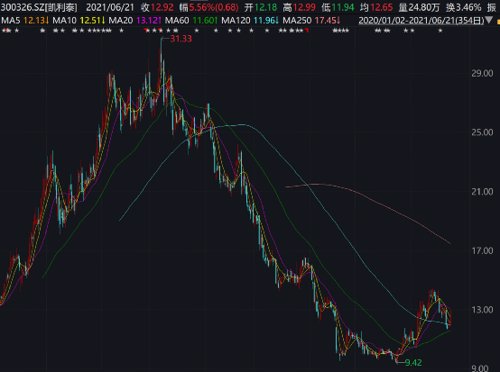Click the closing price value 12.92

click(162, 7)
